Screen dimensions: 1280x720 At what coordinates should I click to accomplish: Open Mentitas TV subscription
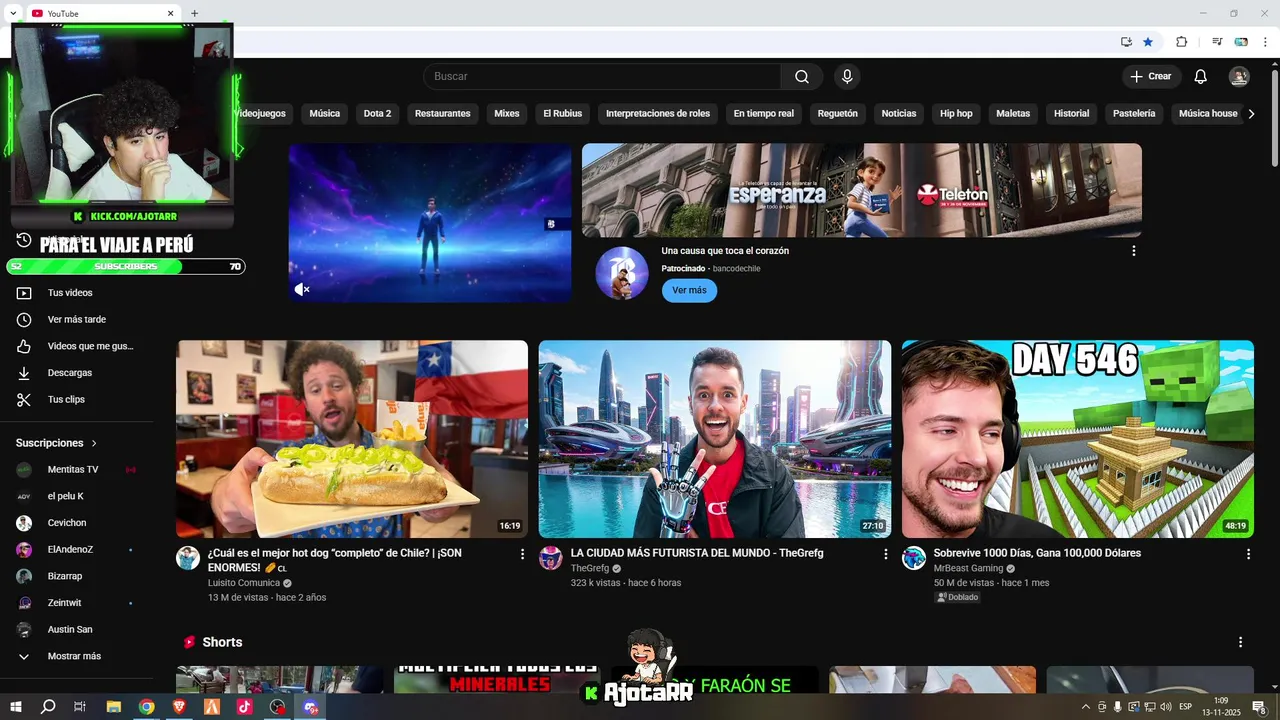tap(74, 469)
